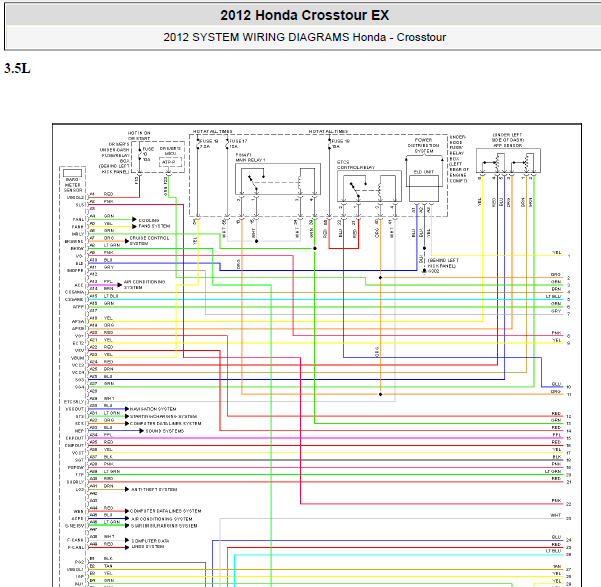Click the switch symbol inside PGM-FI Main Relay 1
601x587 pixels.
click(256, 182)
